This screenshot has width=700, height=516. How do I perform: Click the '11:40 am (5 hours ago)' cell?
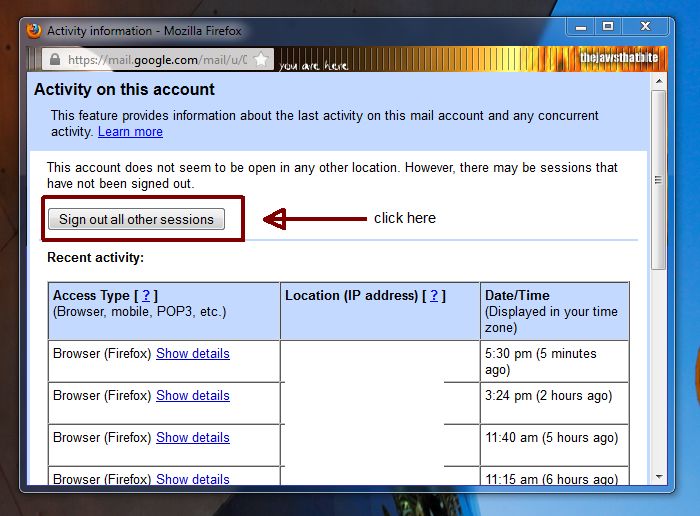(554, 445)
